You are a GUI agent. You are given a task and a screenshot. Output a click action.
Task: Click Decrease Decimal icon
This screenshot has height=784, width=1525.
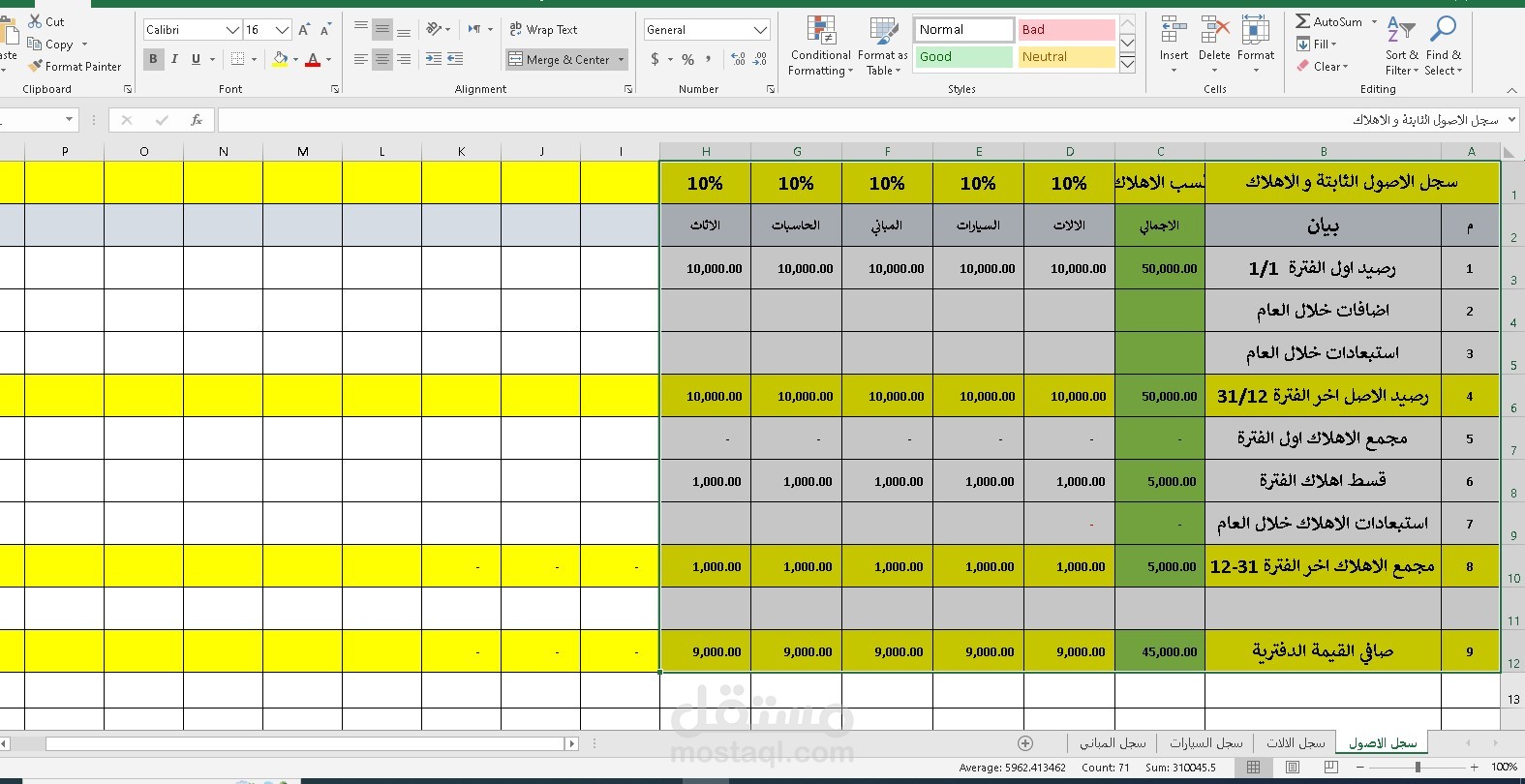[x=760, y=59]
